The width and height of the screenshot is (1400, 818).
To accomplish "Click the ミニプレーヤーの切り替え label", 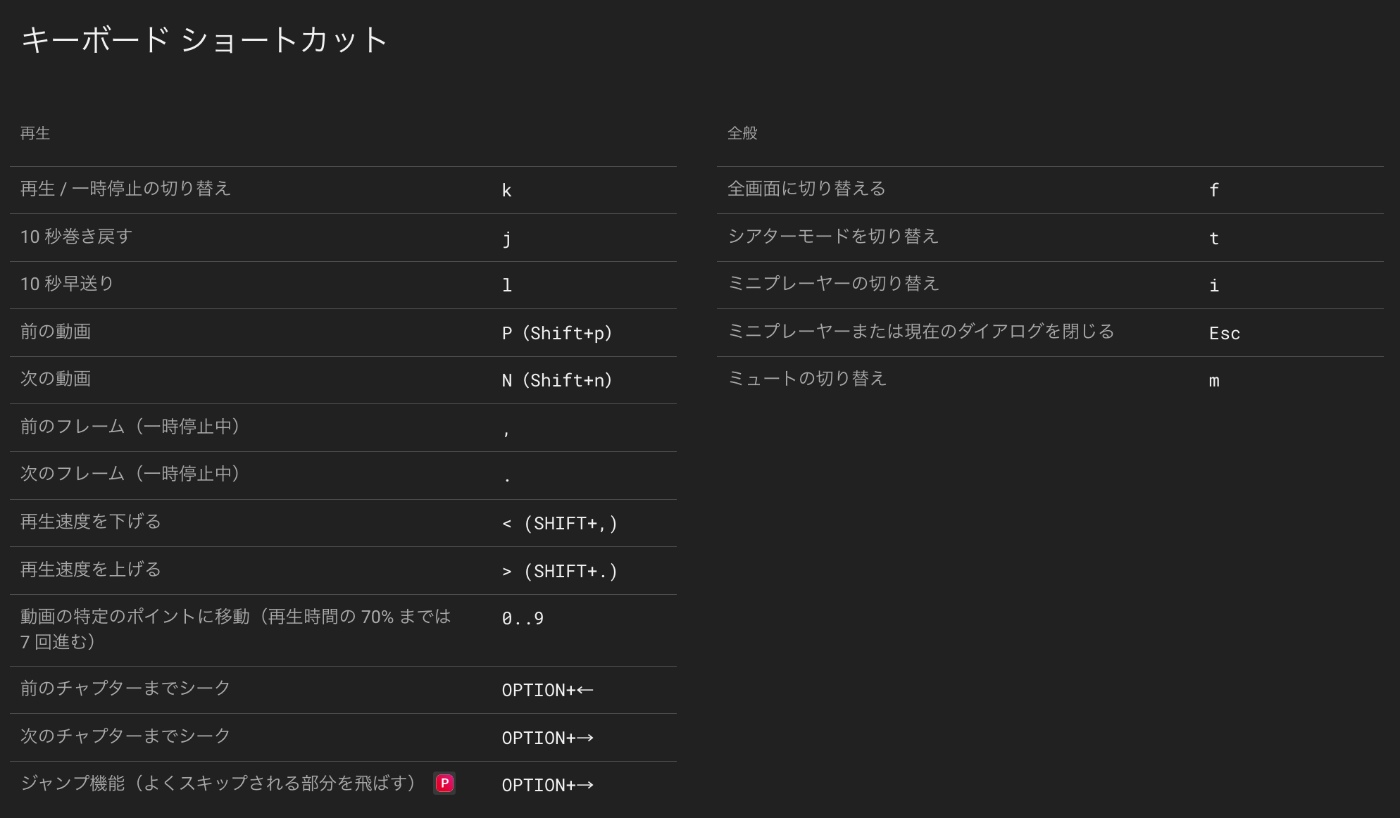I will (x=833, y=284).
